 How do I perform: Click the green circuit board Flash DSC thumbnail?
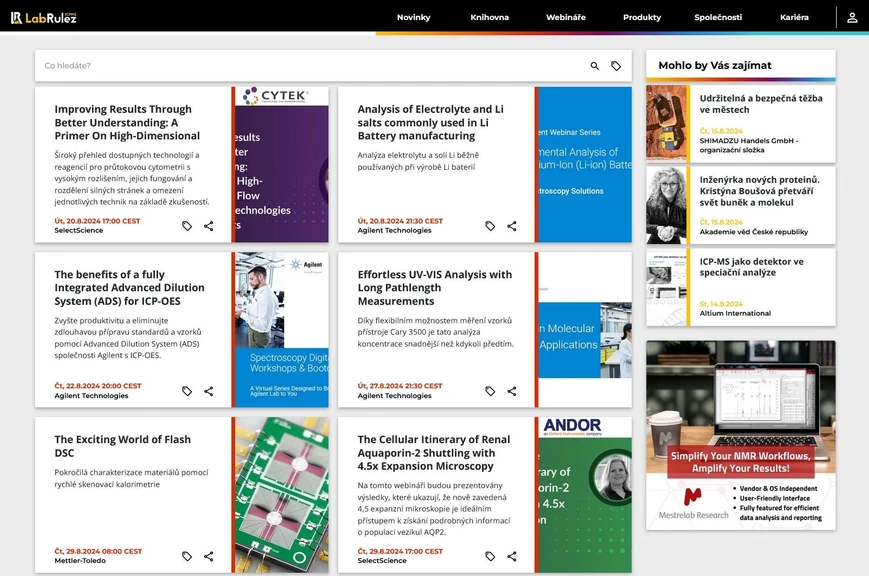click(282, 495)
